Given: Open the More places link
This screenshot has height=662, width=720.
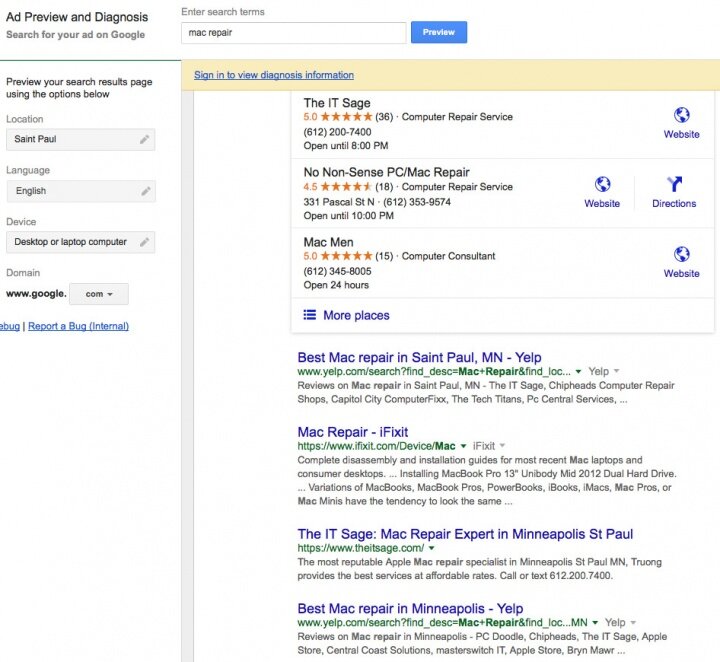Looking at the screenshot, I should tap(356, 315).
